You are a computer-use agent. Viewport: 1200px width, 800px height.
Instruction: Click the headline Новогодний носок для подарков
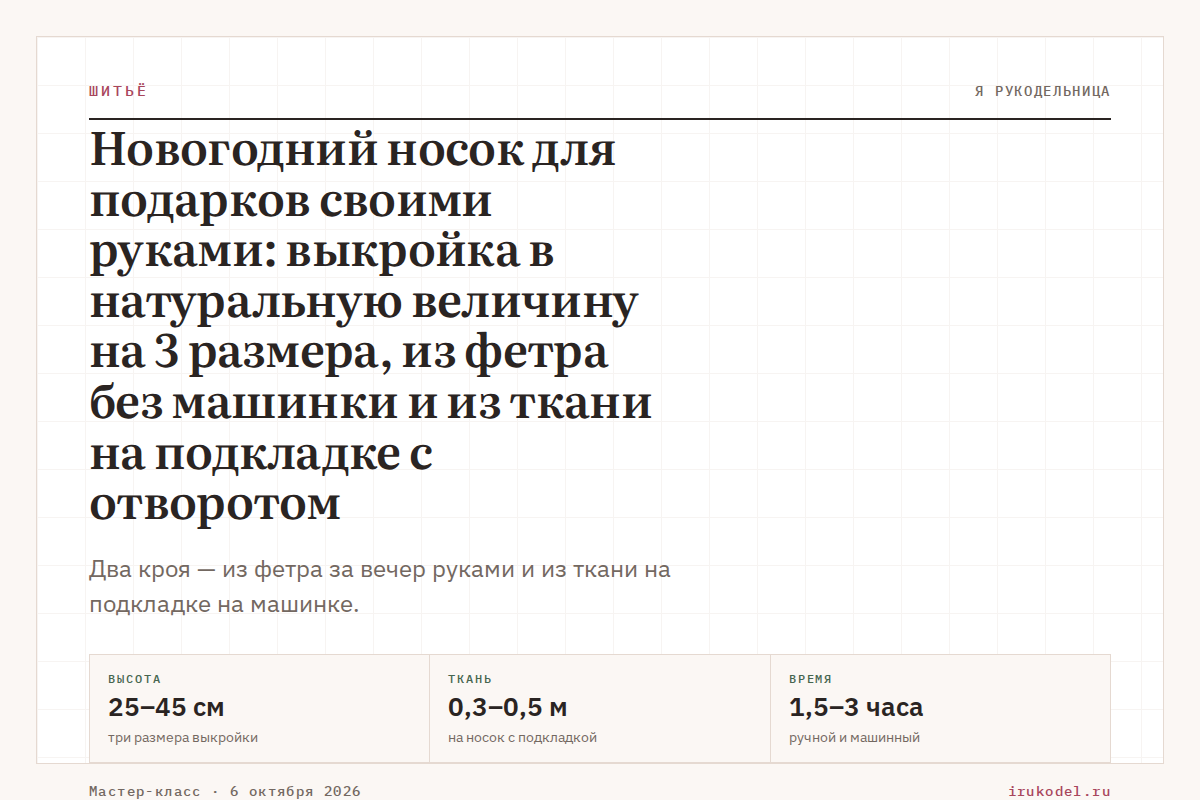pyautogui.click(x=371, y=327)
